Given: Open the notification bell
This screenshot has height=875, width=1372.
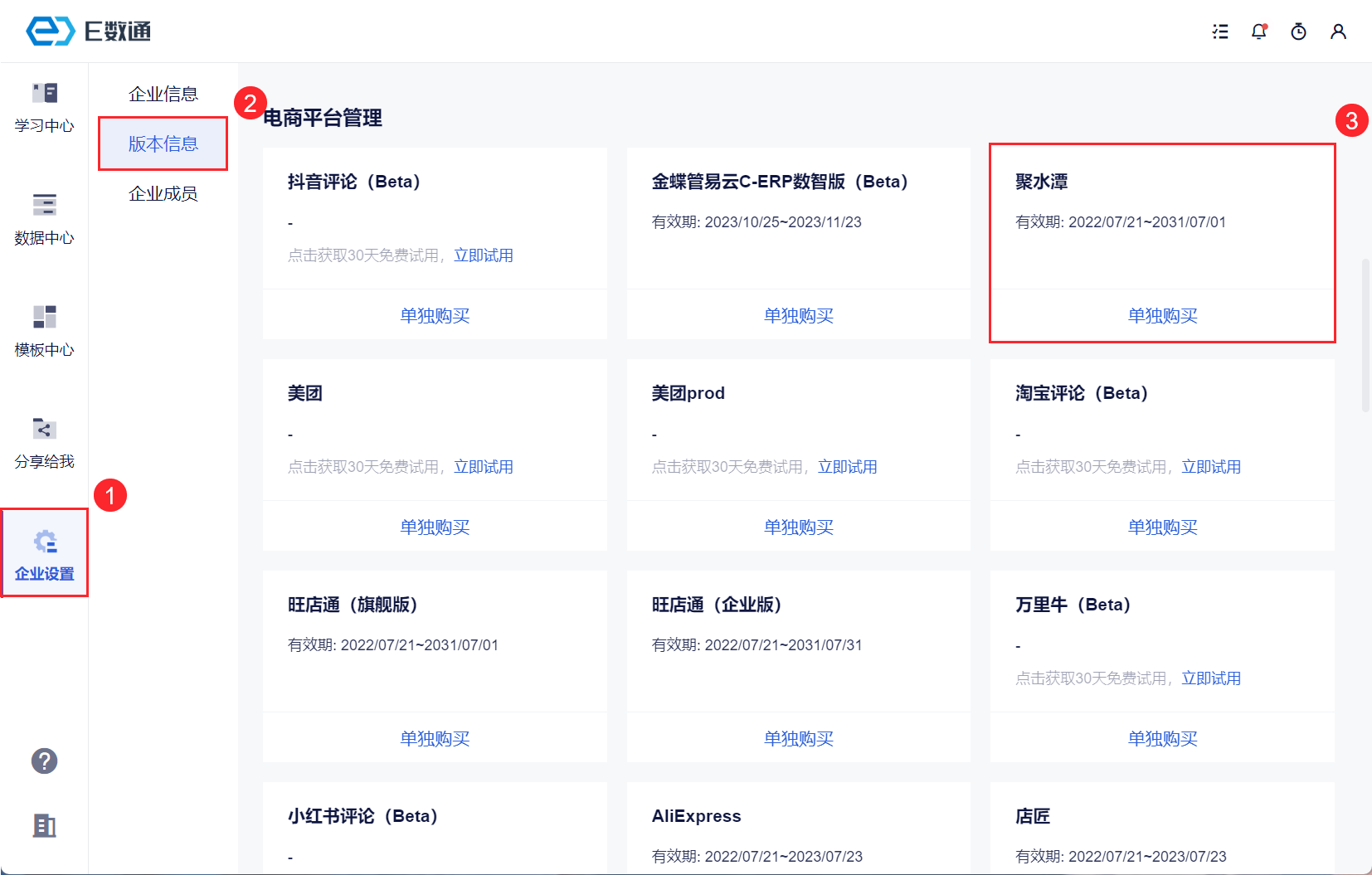Looking at the screenshot, I should [1259, 32].
